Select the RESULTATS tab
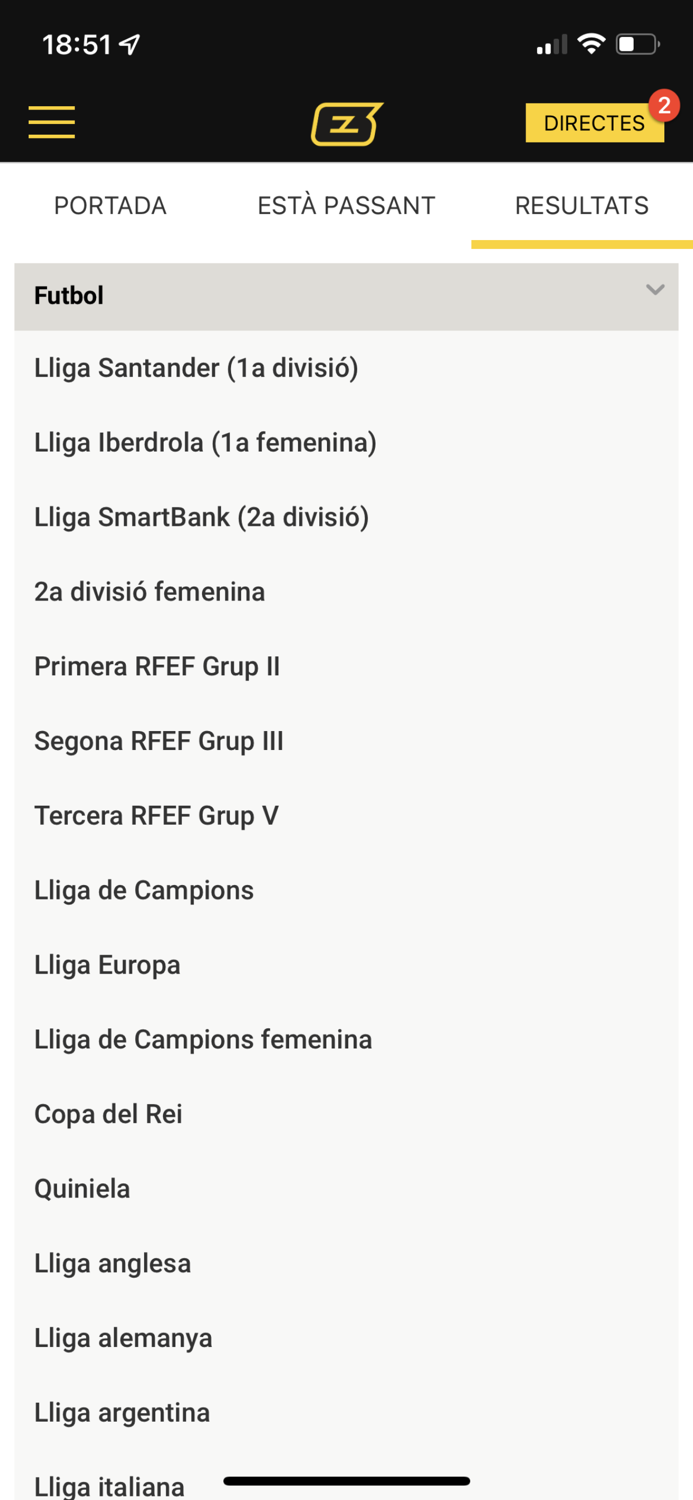The width and height of the screenshot is (693, 1500). click(x=581, y=206)
